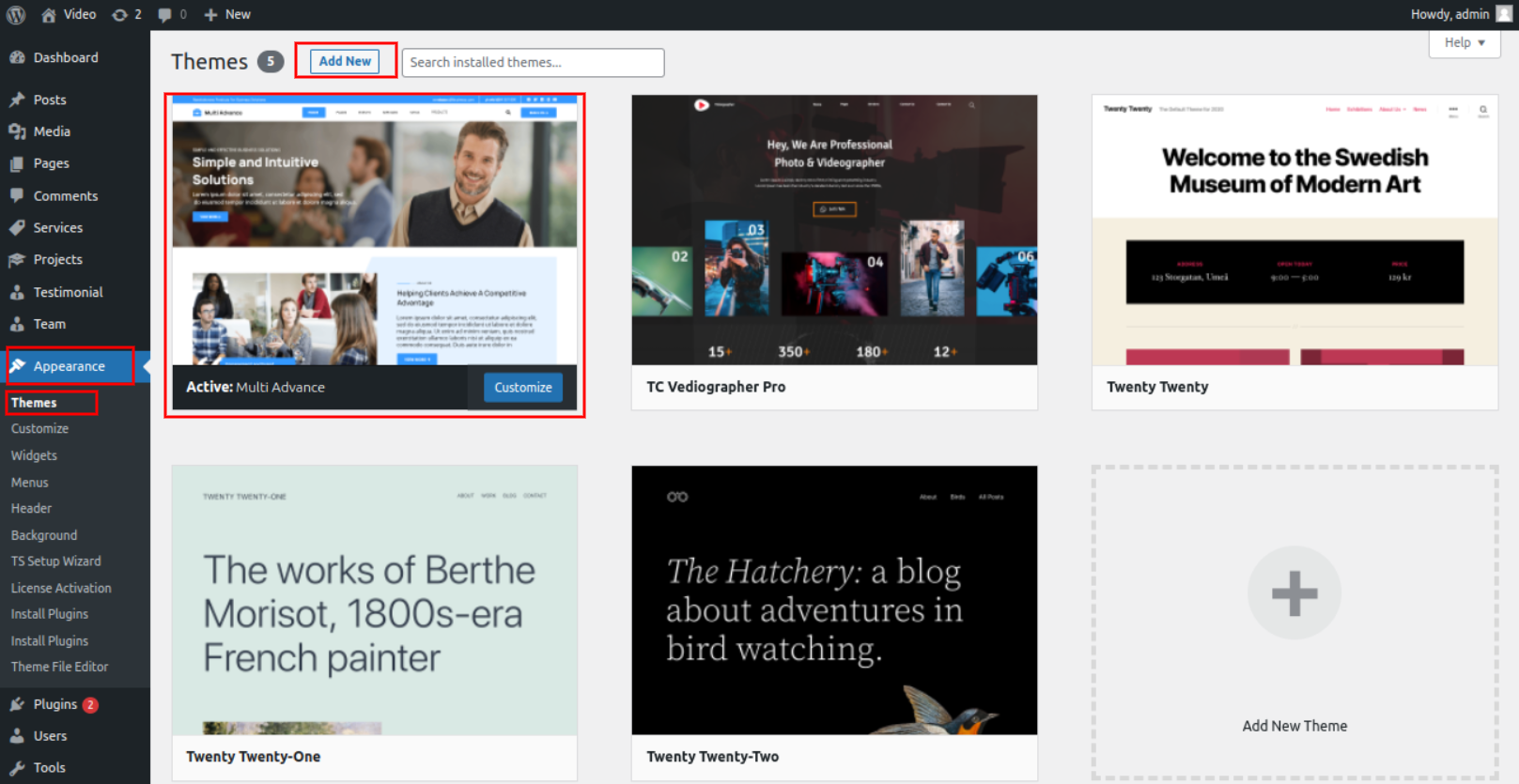This screenshot has width=1519, height=784.
Task: Open the Background submenu item
Action: (44, 535)
